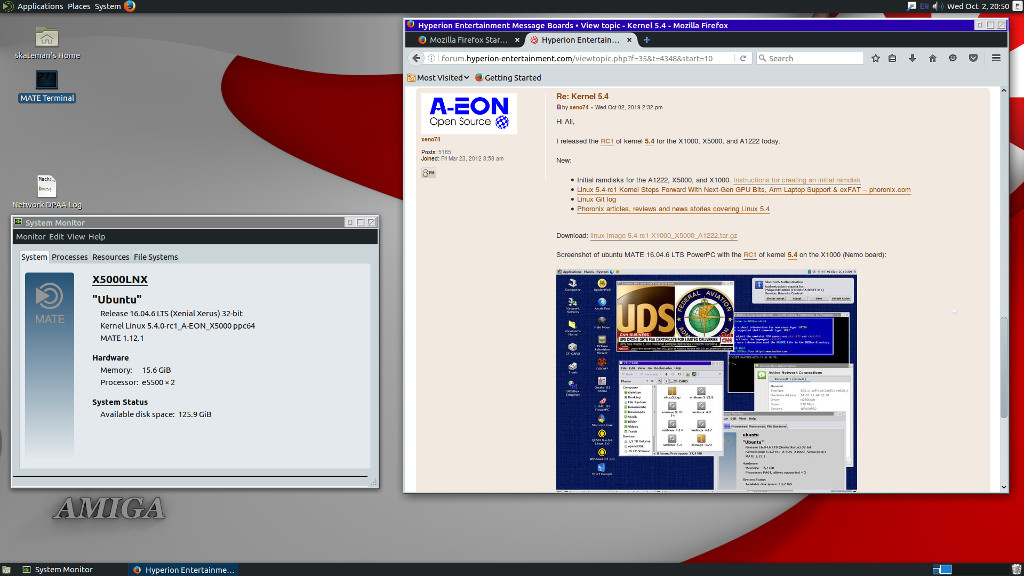This screenshot has width=1024, height=576.
Task: Show site information icon in address bar
Action: pos(432,58)
